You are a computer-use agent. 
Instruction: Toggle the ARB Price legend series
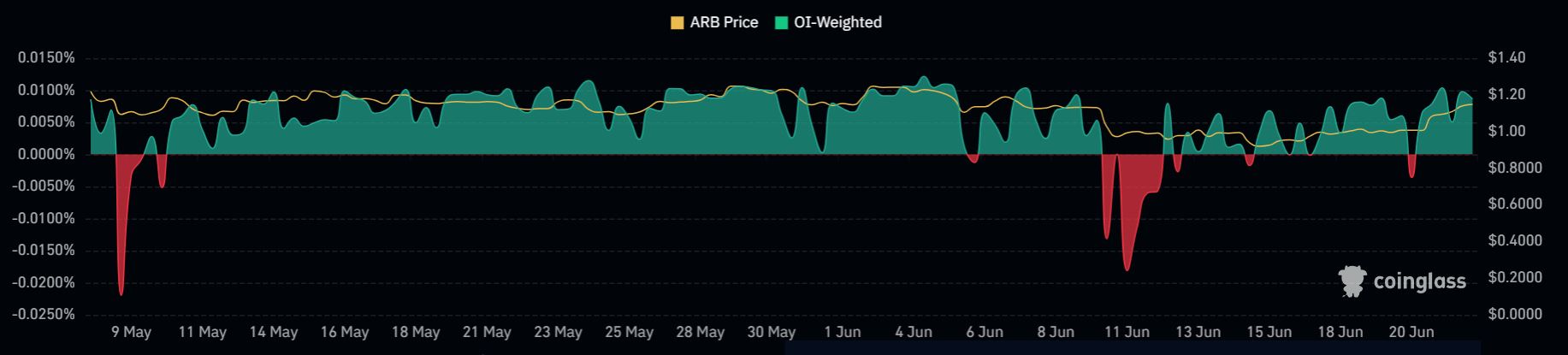point(714,22)
